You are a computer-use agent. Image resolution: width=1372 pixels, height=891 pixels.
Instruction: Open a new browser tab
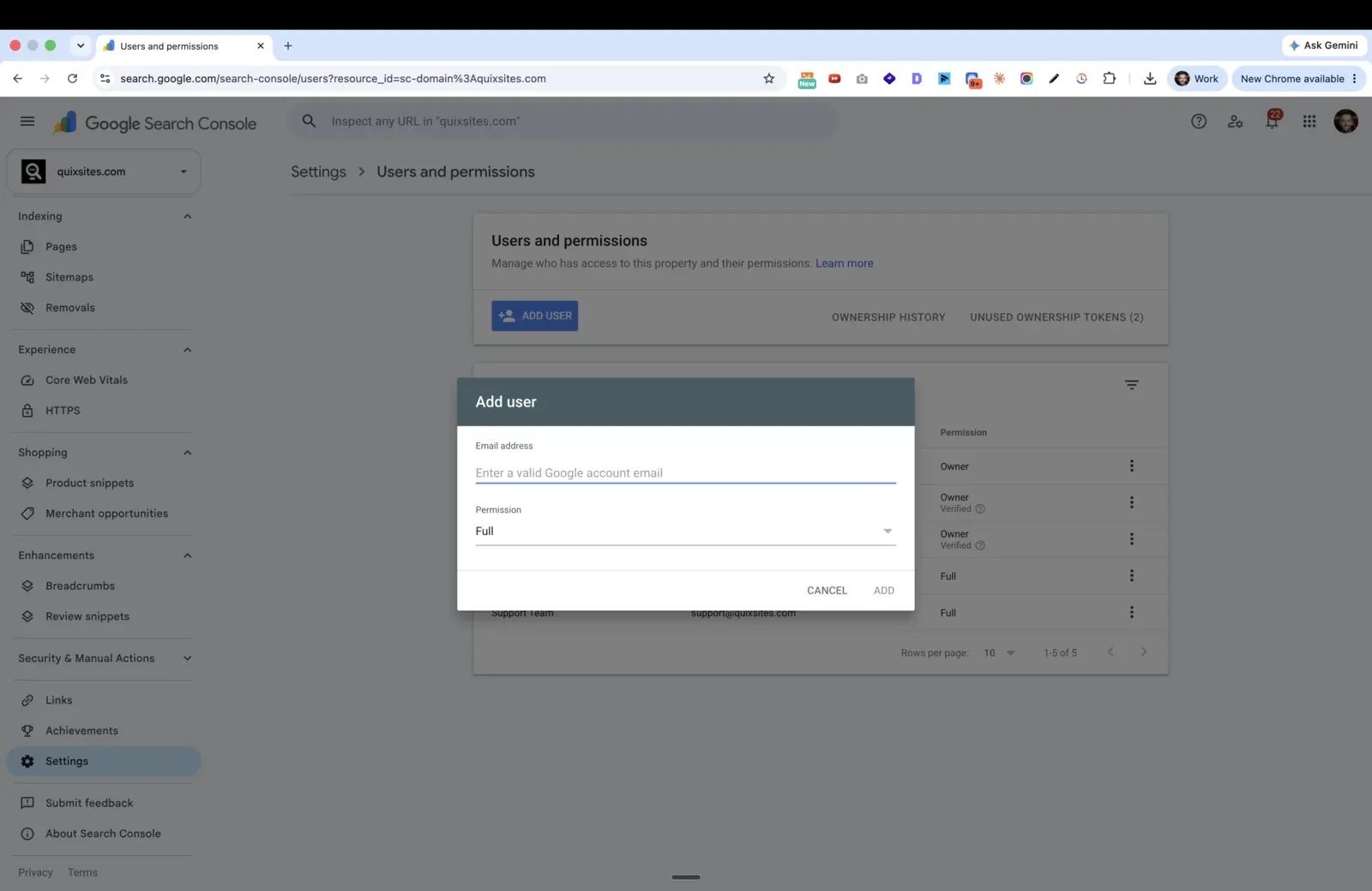coord(288,45)
